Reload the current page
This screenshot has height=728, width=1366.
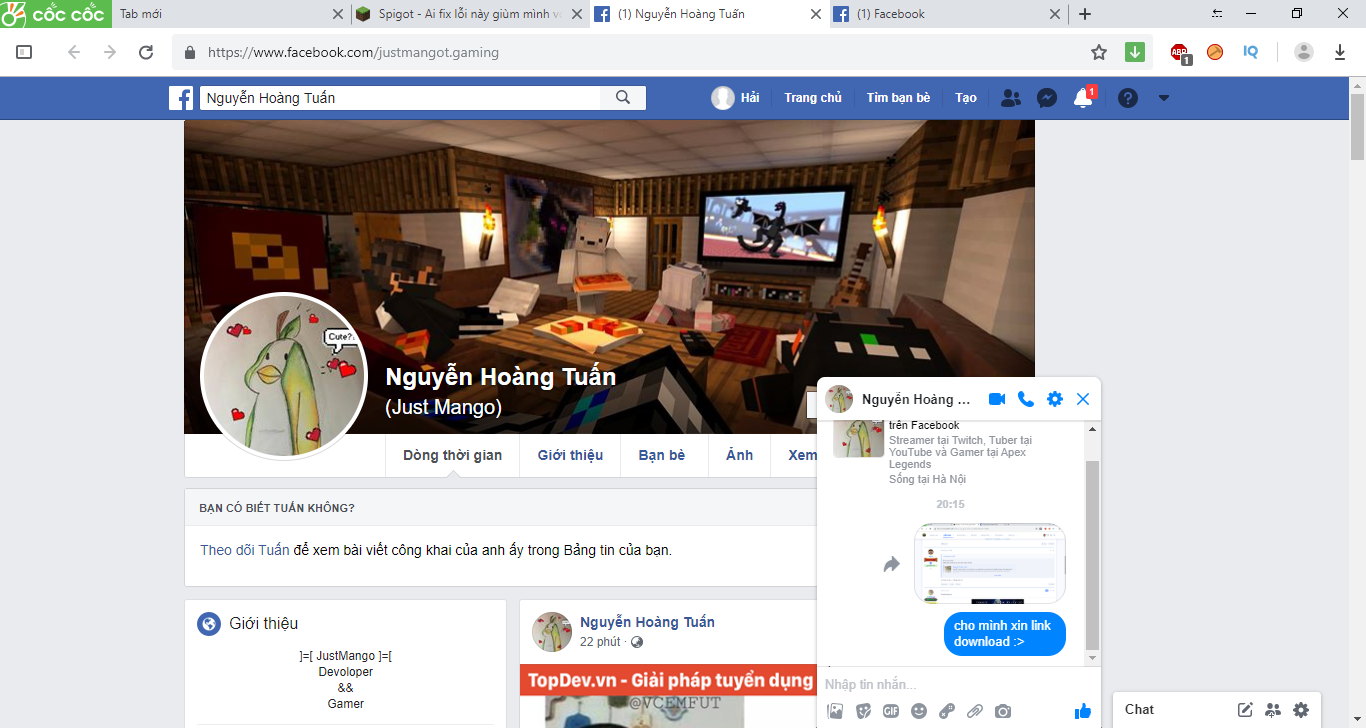[146, 52]
